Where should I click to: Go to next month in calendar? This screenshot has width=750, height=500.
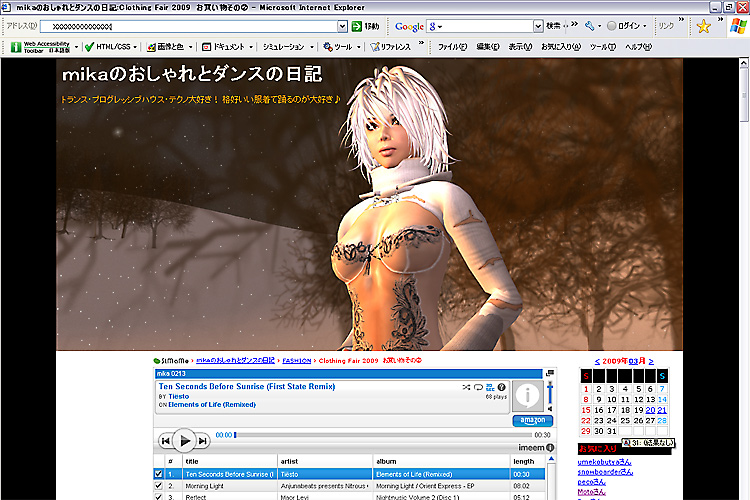tap(651, 361)
